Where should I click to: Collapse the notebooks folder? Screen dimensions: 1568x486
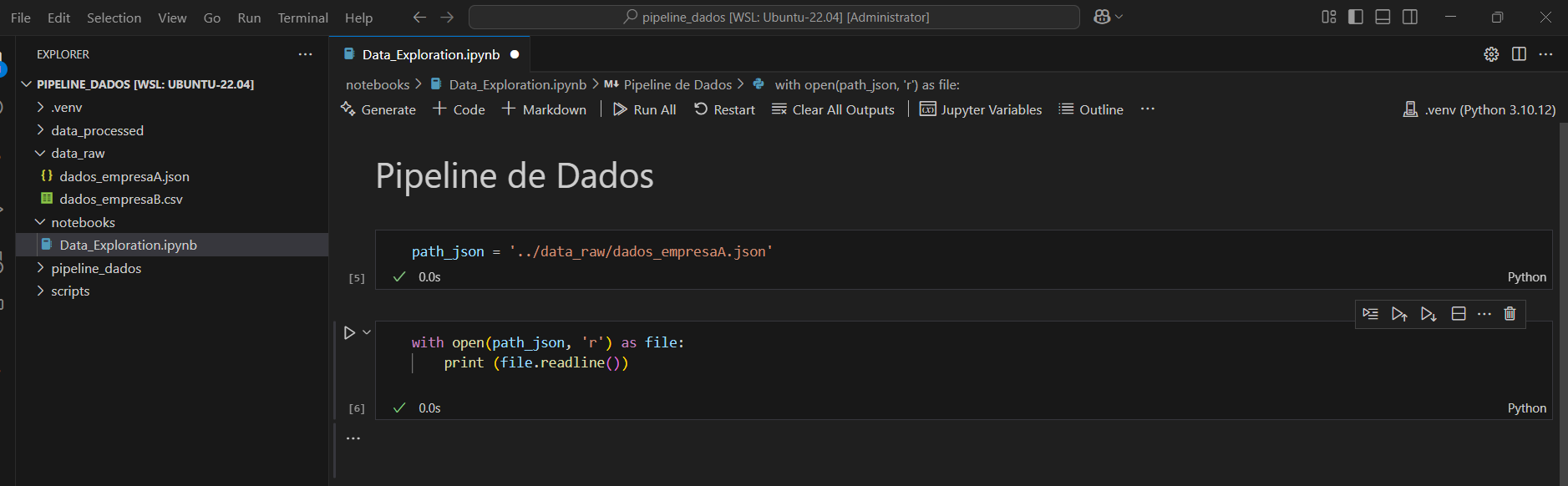point(172,222)
